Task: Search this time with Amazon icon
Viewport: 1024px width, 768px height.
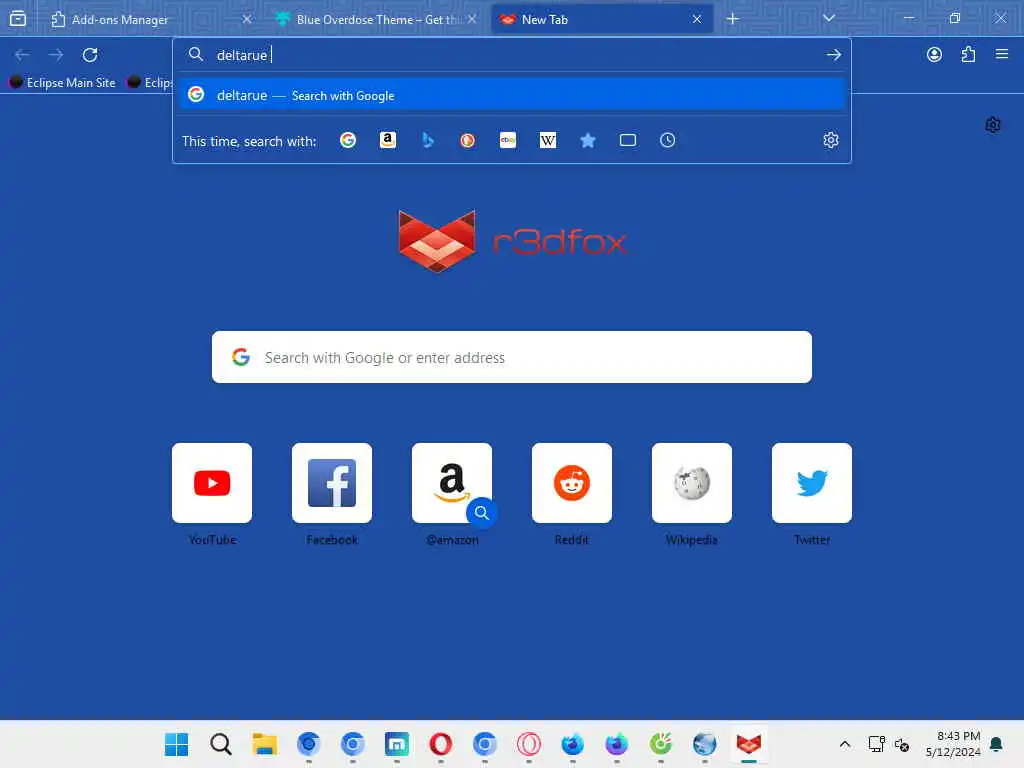Action: [388, 140]
